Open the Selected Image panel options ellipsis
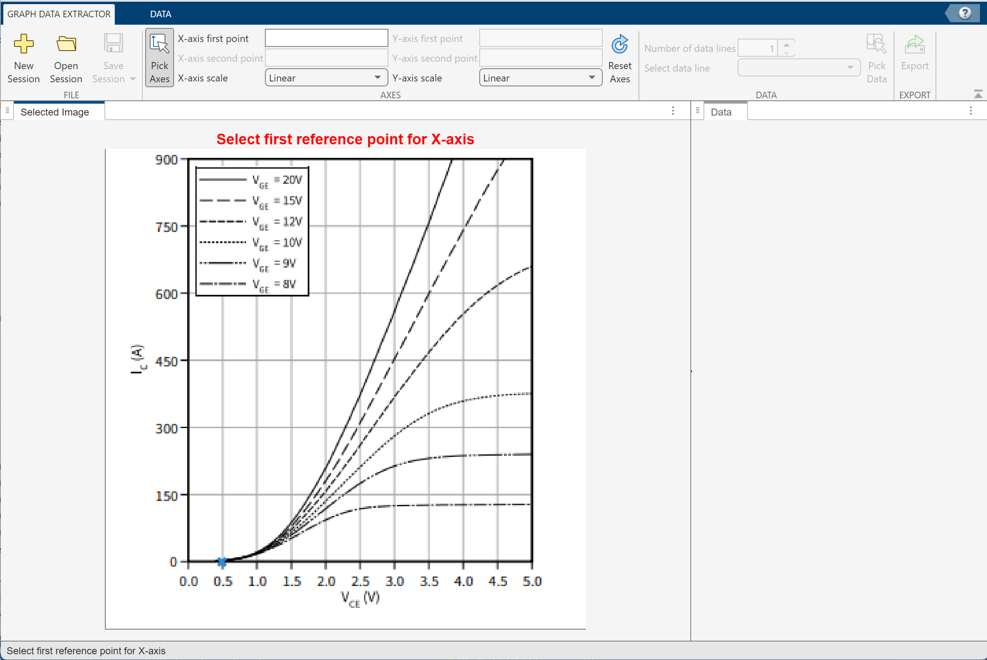987x660 pixels. coord(673,111)
